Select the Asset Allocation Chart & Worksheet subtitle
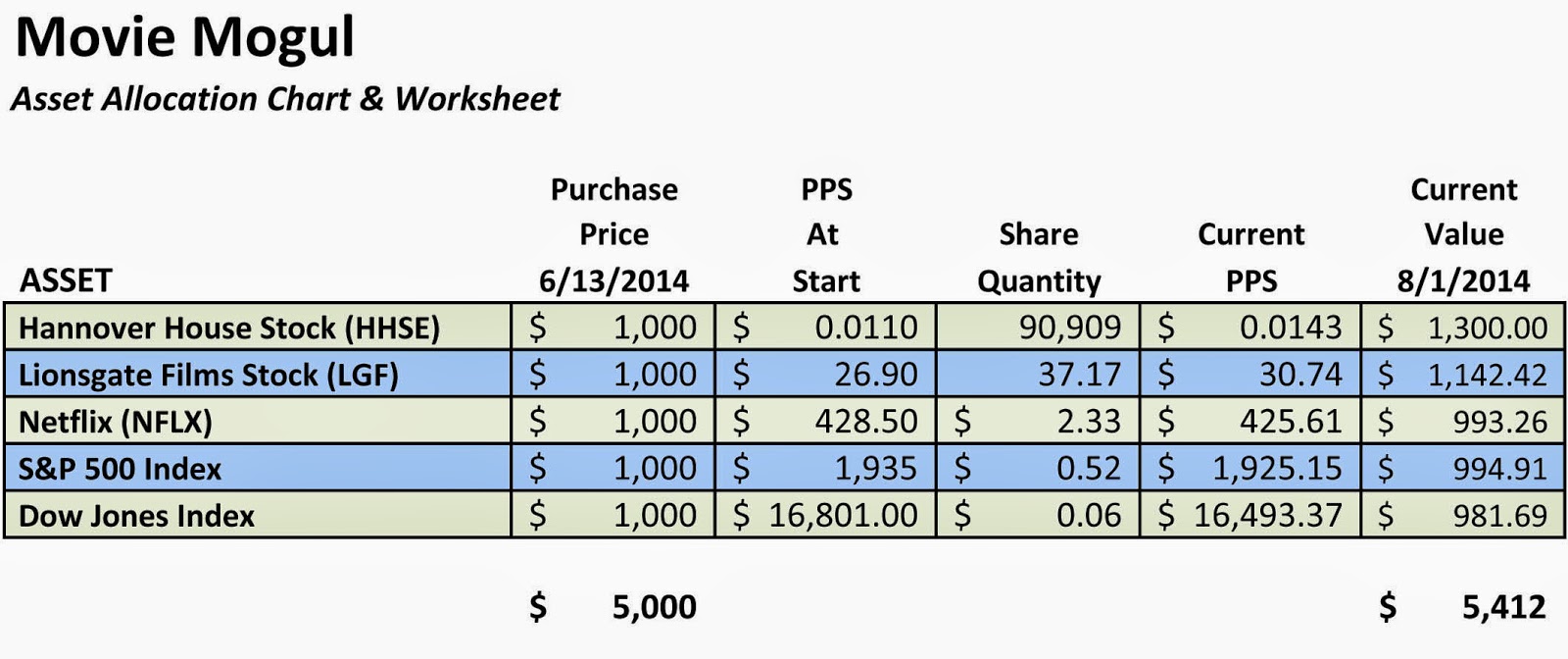The height and width of the screenshot is (659, 1568). 285,99
